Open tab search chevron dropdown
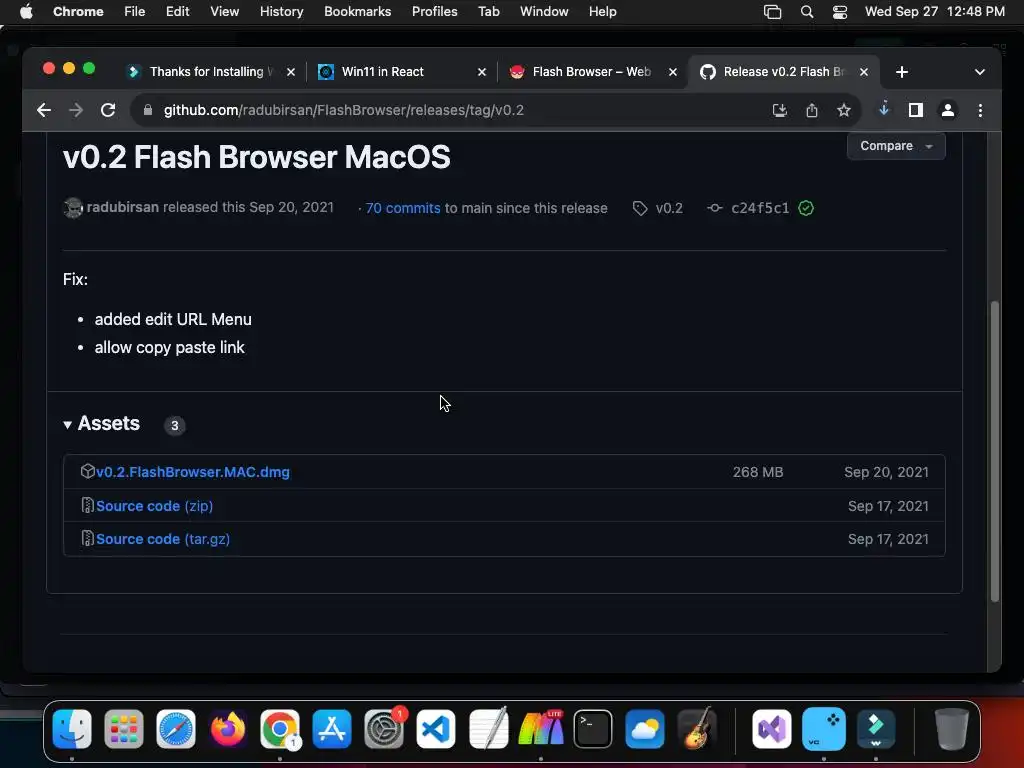 tap(980, 72)
